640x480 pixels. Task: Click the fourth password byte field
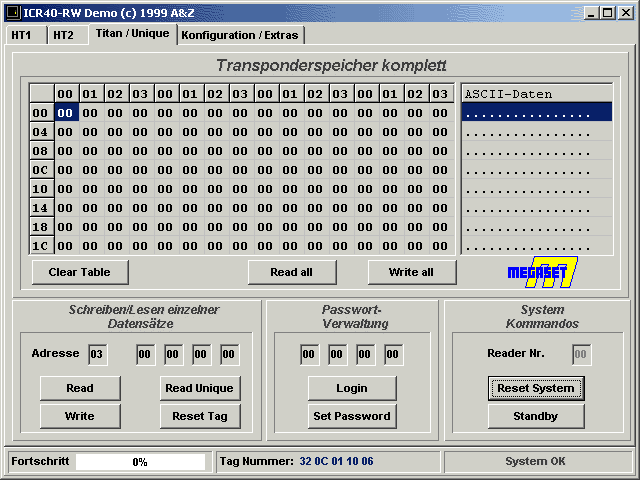[394, 354]
